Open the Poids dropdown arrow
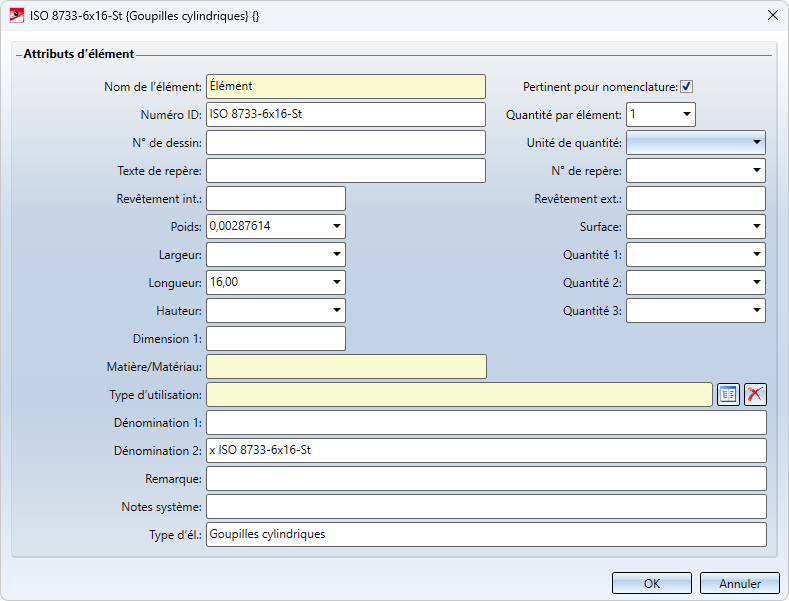Viewport: 789px width, 601px height. pyautogui.click(x=336, y=227)
